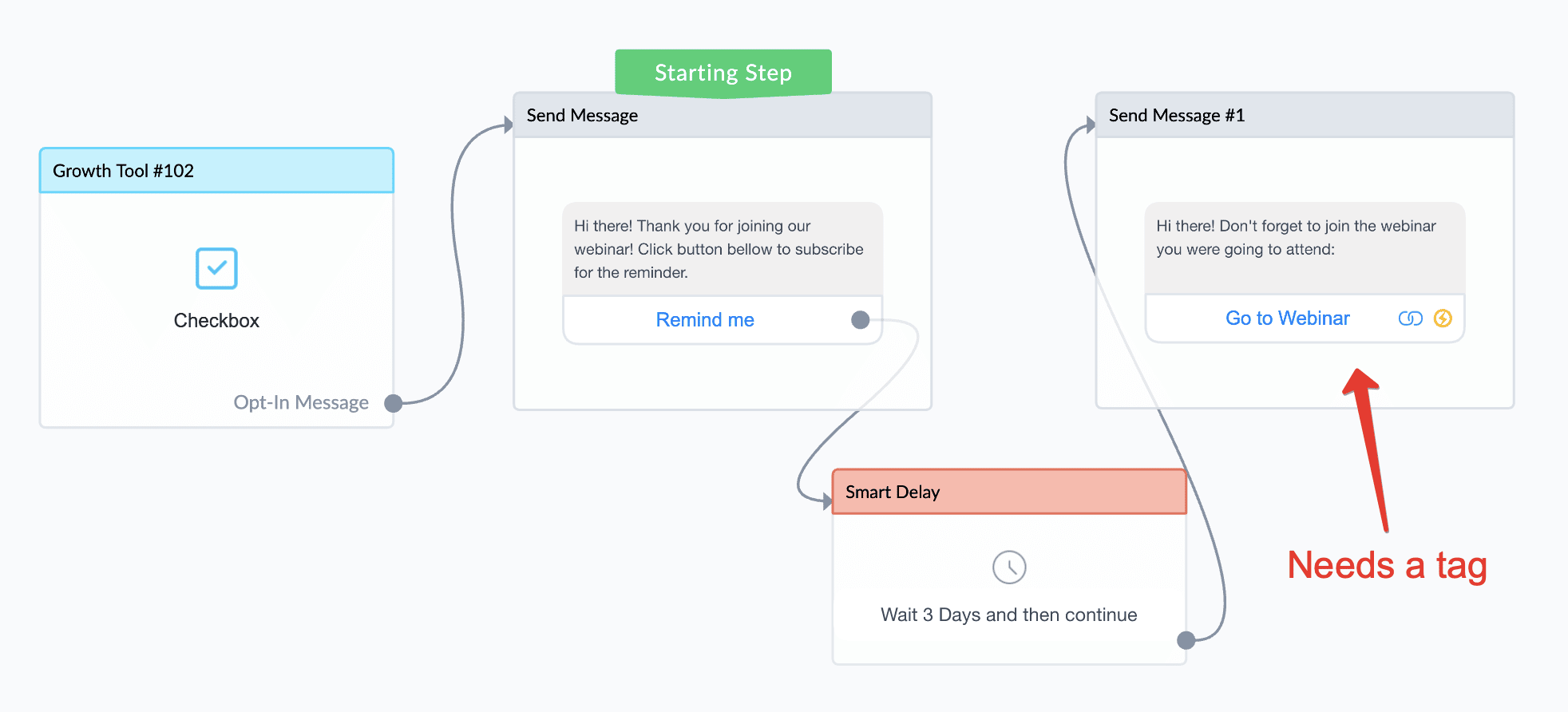This screenshot has width=1568, height=712.
Task: Click the clock icon in Smart Delay
Action: pyautogui.click(x=1009, y=568)
